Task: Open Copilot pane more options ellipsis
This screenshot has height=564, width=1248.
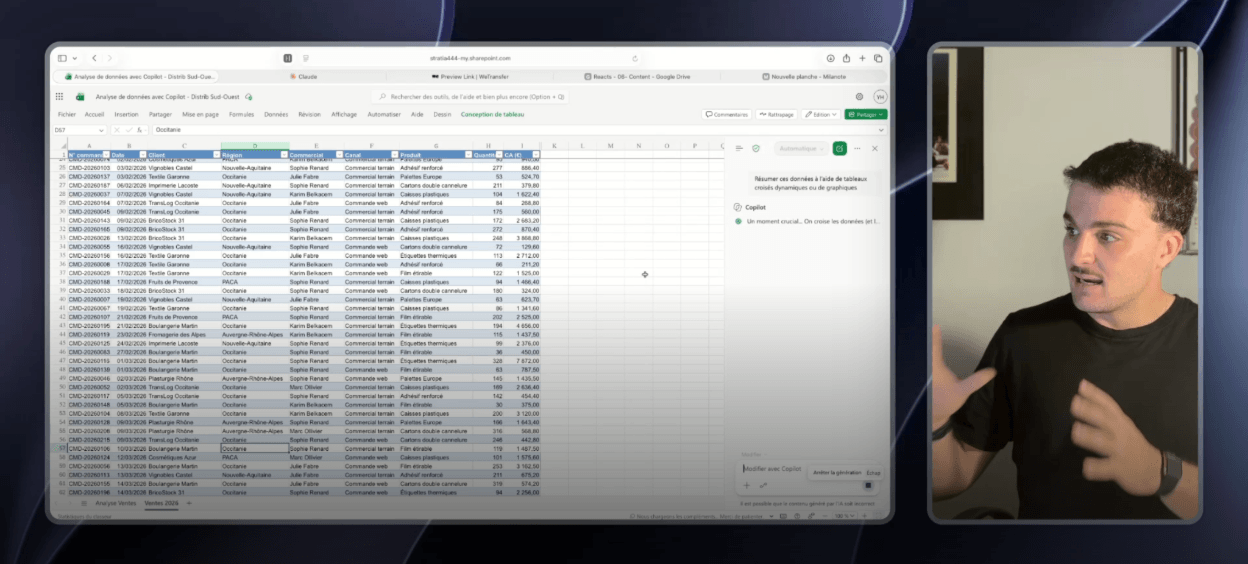Action: [858, 148]
